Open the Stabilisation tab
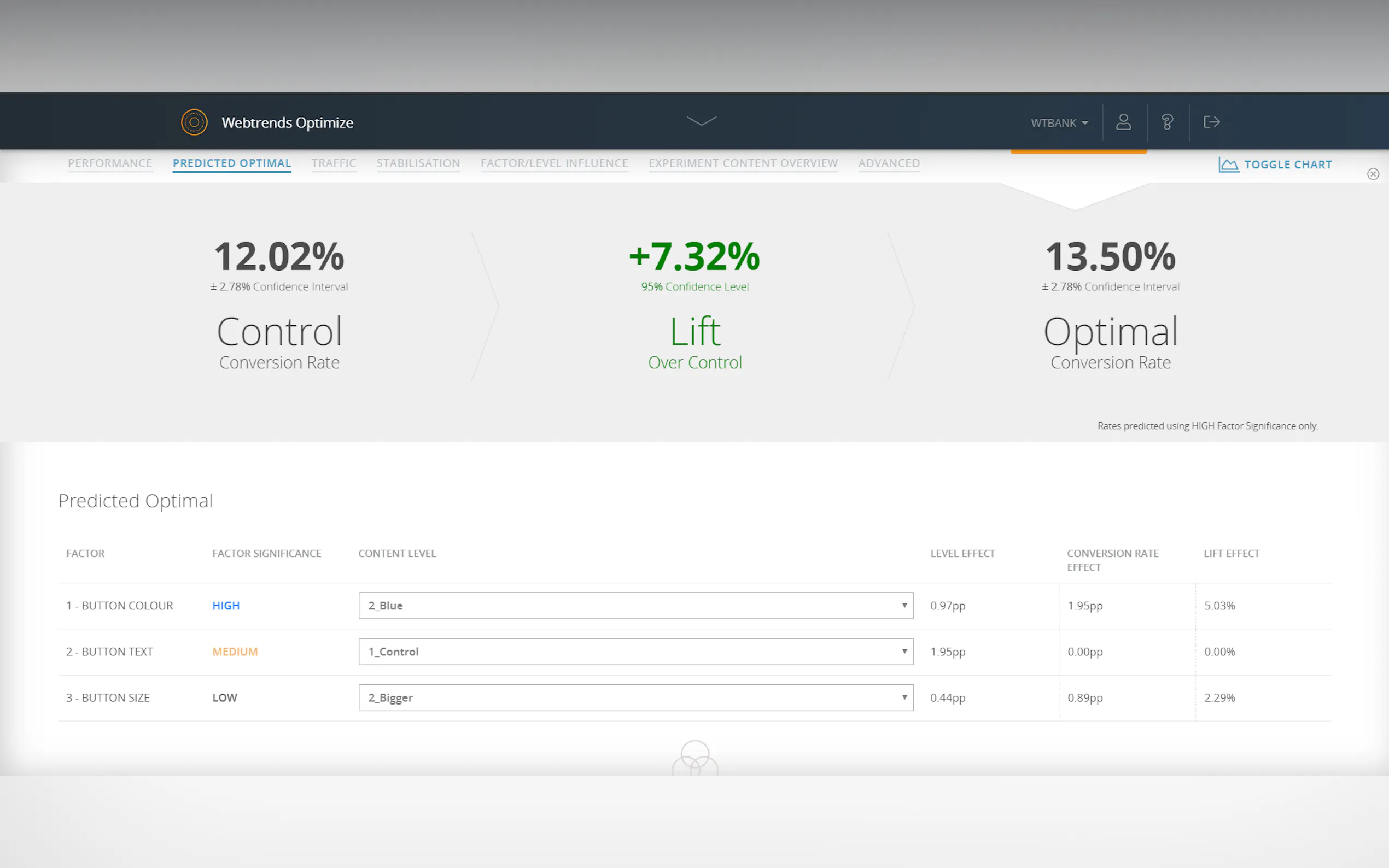Screen dimensions: 1389x868 tap(418, 163)
